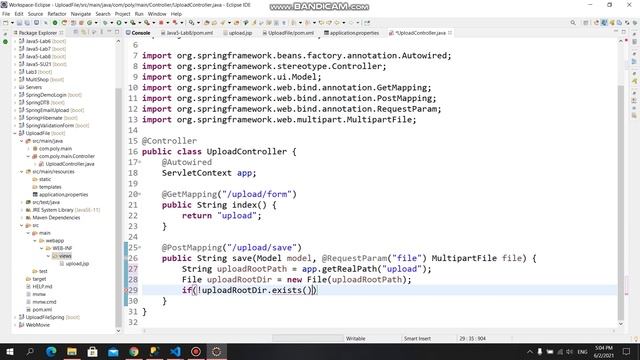Click Writable in status bar
Viewport: 640px width, 360px height.
356,338
